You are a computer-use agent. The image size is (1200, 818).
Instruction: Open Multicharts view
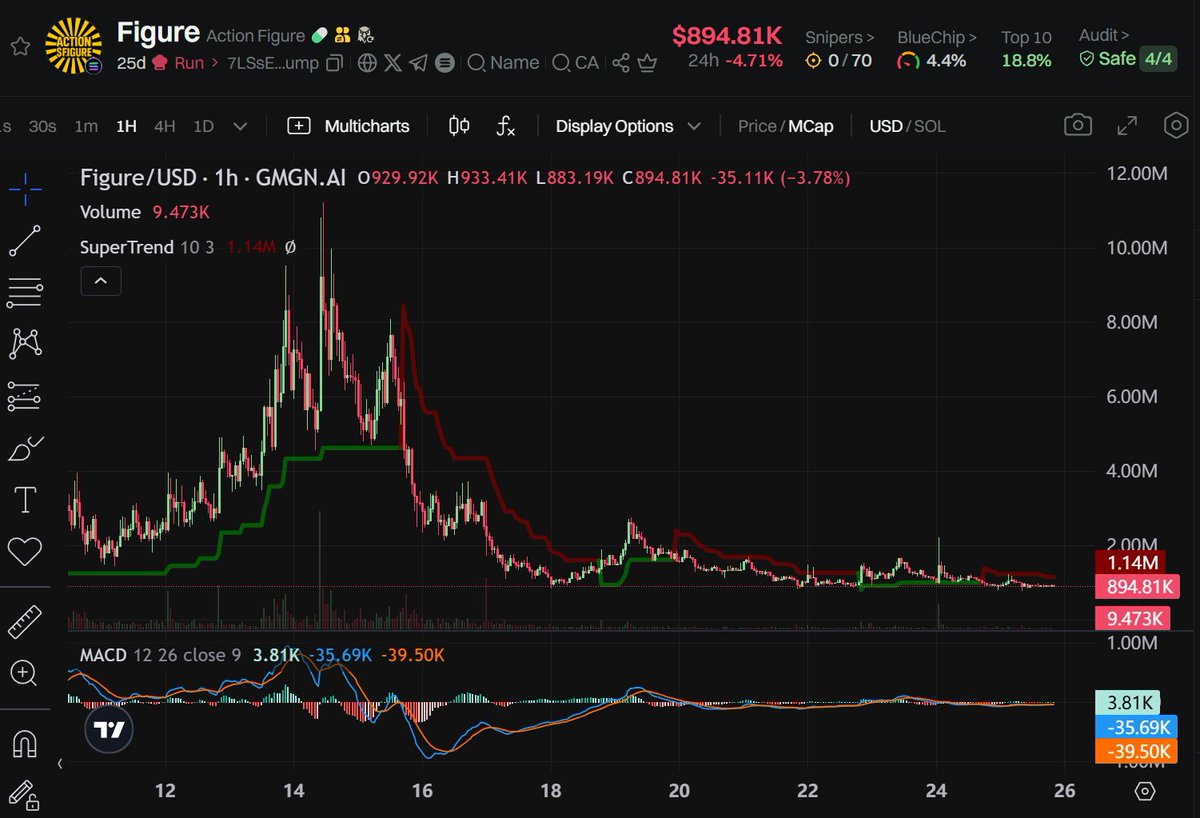(x=348, y=126)
